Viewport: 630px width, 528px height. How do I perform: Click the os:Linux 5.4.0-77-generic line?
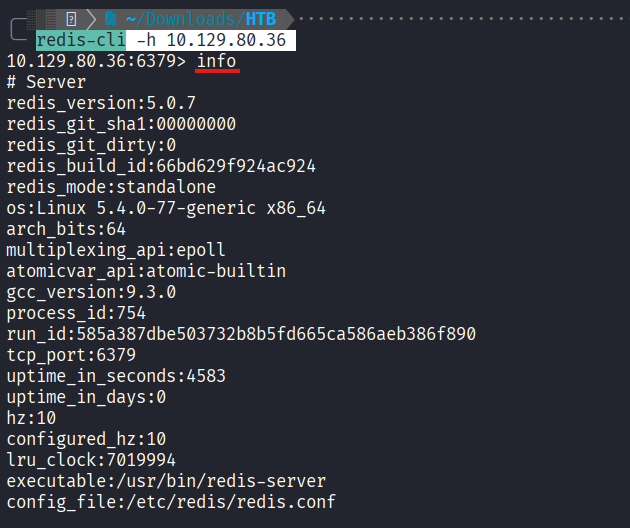click(166, 208)
